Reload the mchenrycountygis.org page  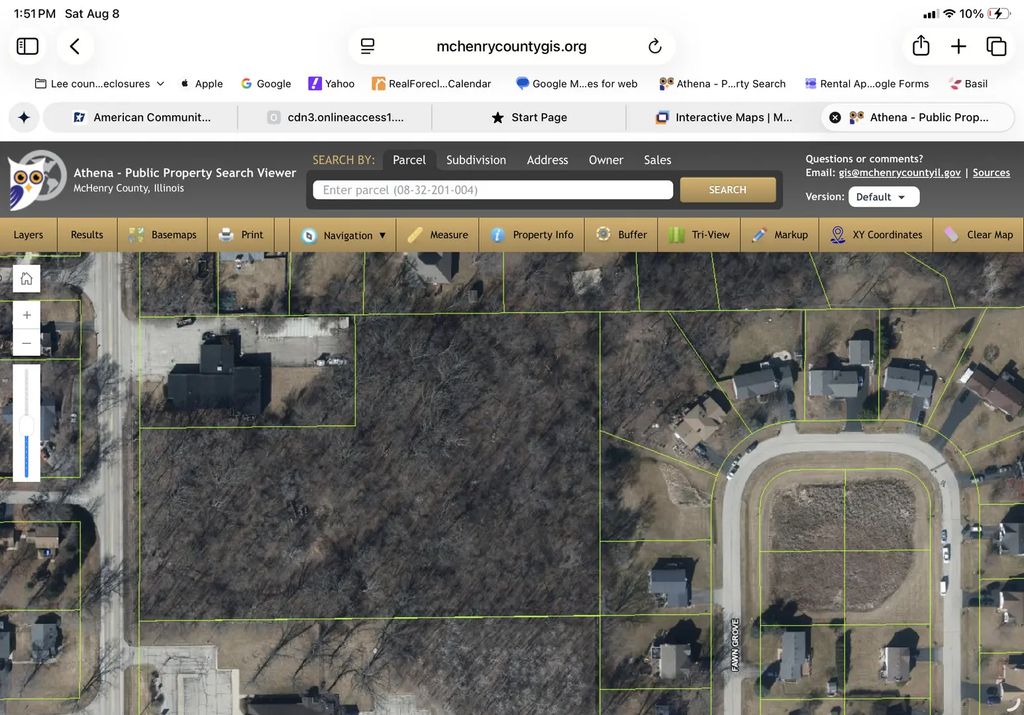[x=654, y=46]
